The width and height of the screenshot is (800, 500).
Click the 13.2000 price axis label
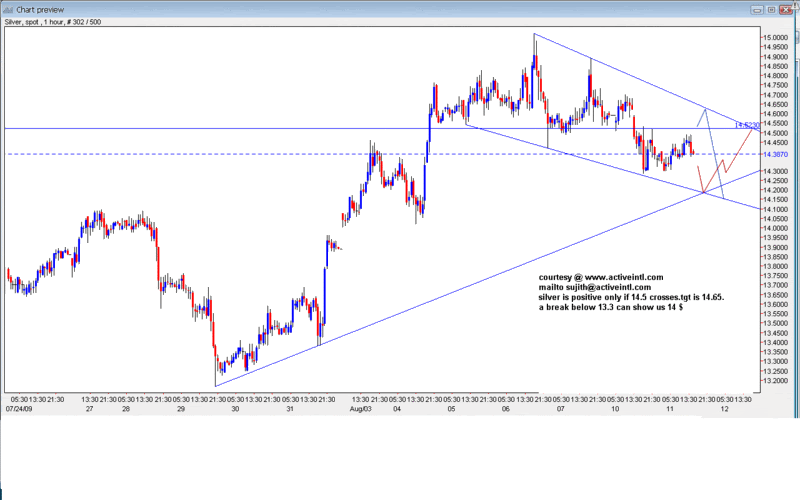pyautogui.click(x=774, y=380)
